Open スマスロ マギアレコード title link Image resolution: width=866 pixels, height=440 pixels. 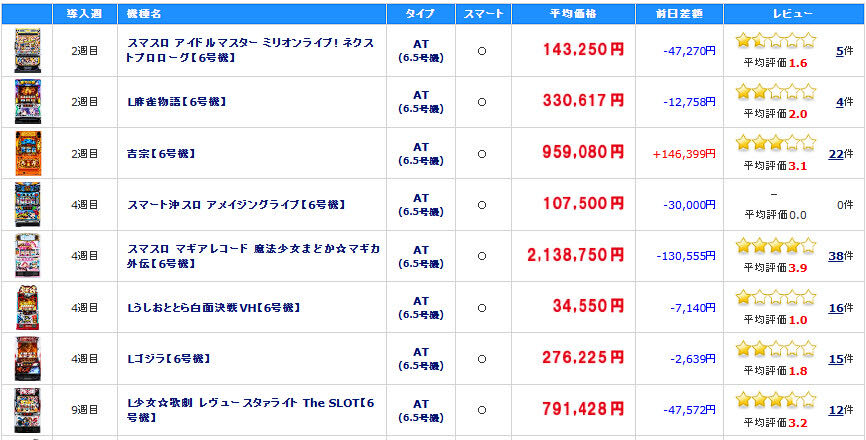tap(253, 256)
